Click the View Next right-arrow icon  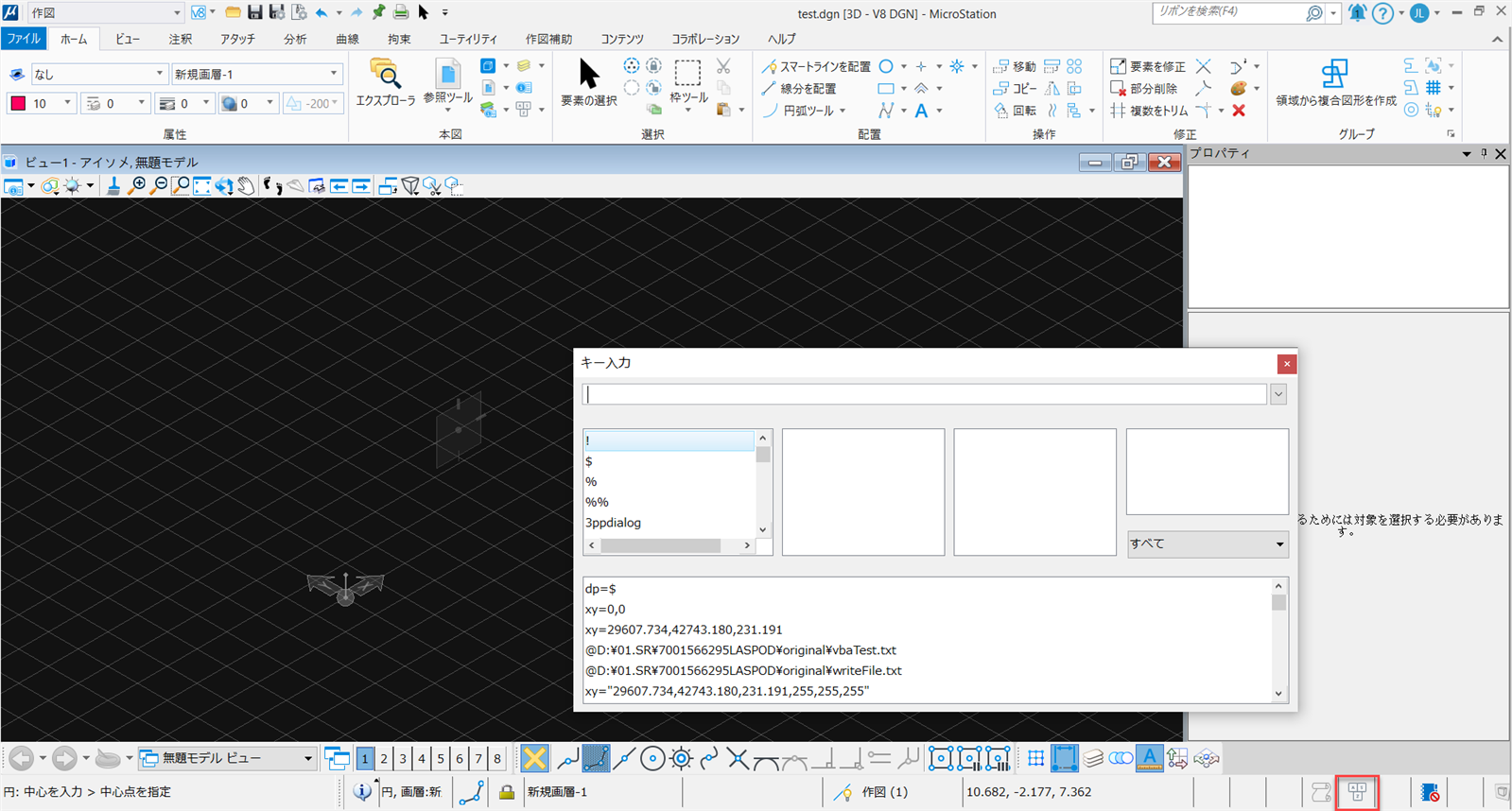click(x=361, y=186)
